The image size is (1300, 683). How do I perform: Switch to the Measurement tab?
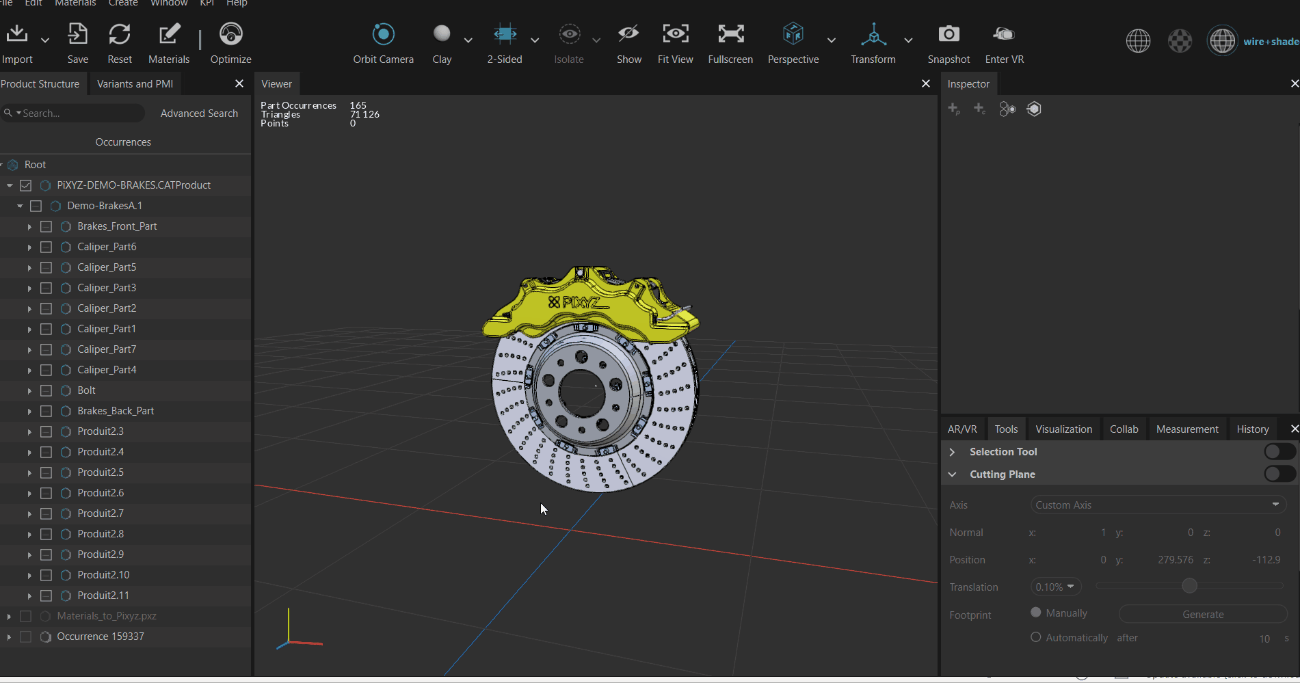point(1187,429)
